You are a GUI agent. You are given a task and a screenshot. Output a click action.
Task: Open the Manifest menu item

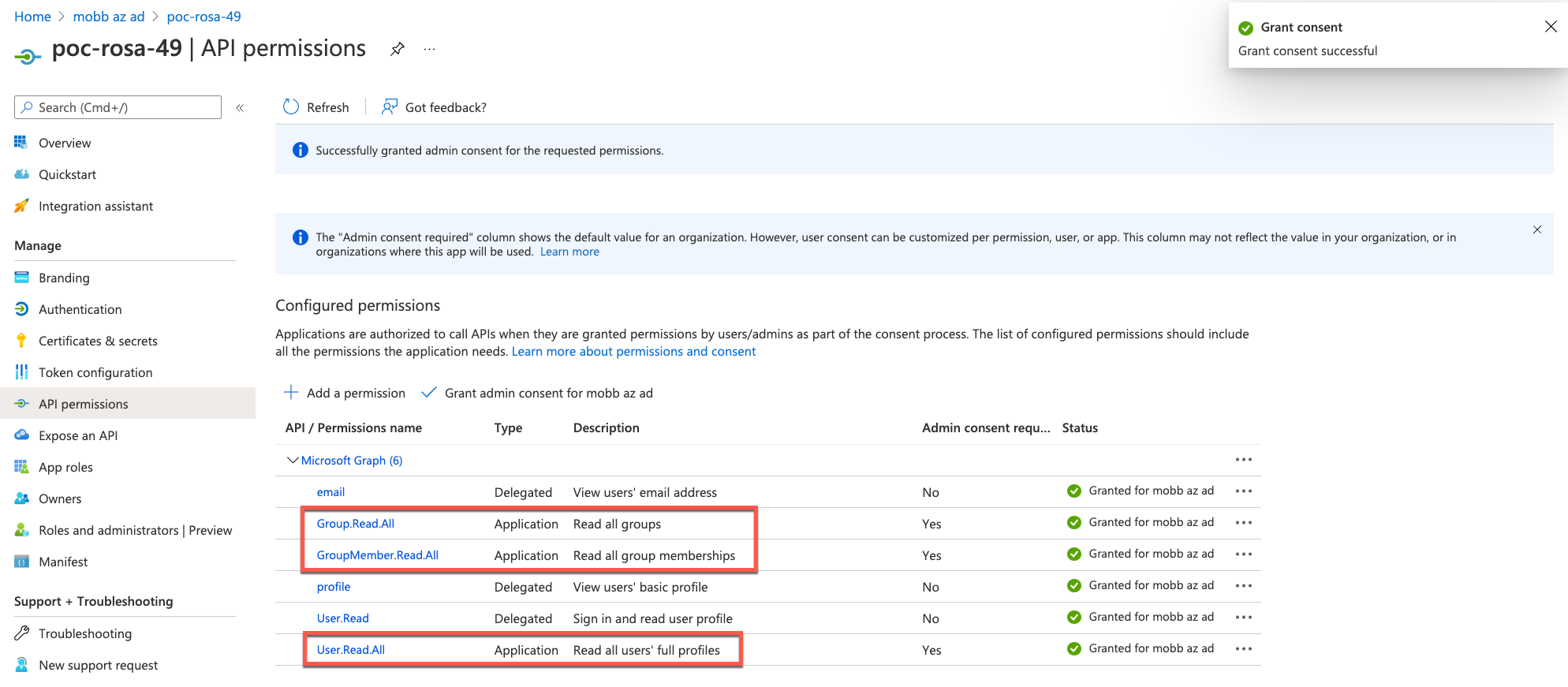63,562
